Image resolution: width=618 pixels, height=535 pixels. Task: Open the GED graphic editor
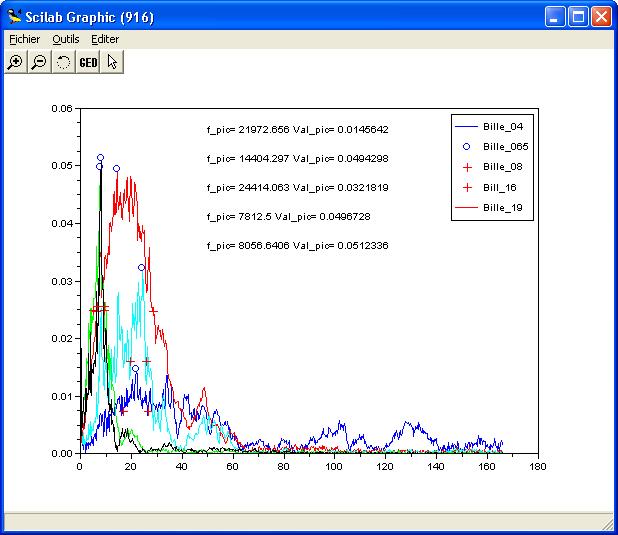pyautogui.click(x=88, y=62)
